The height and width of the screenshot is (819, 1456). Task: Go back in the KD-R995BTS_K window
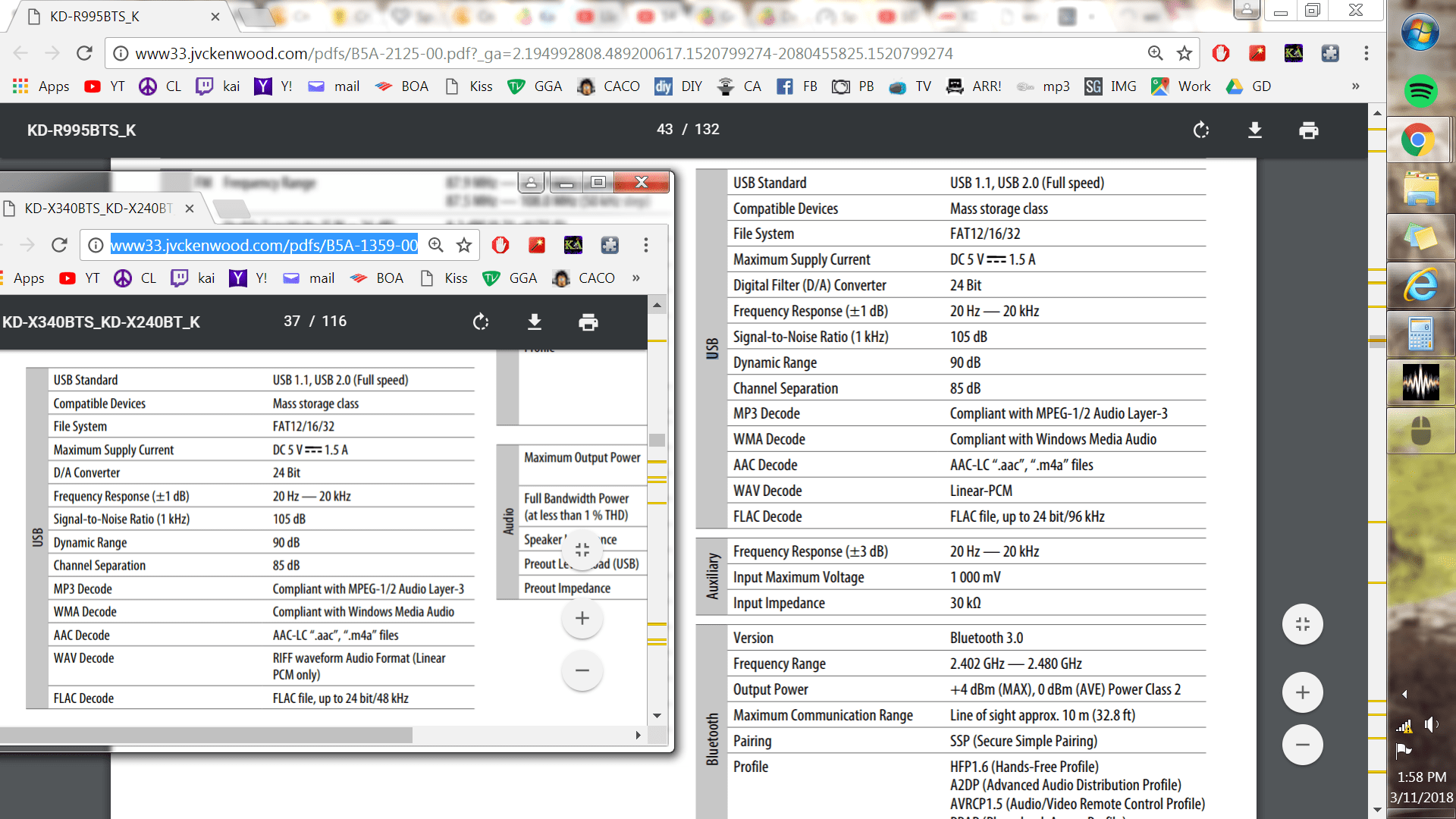pyautogui.click(x=20, y=53)
